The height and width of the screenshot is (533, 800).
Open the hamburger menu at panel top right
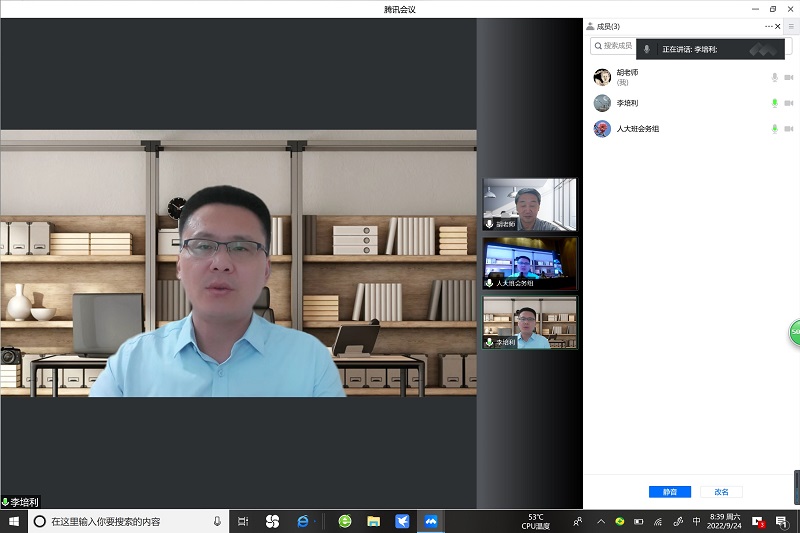pyautogui.click(x=791, y=26)
